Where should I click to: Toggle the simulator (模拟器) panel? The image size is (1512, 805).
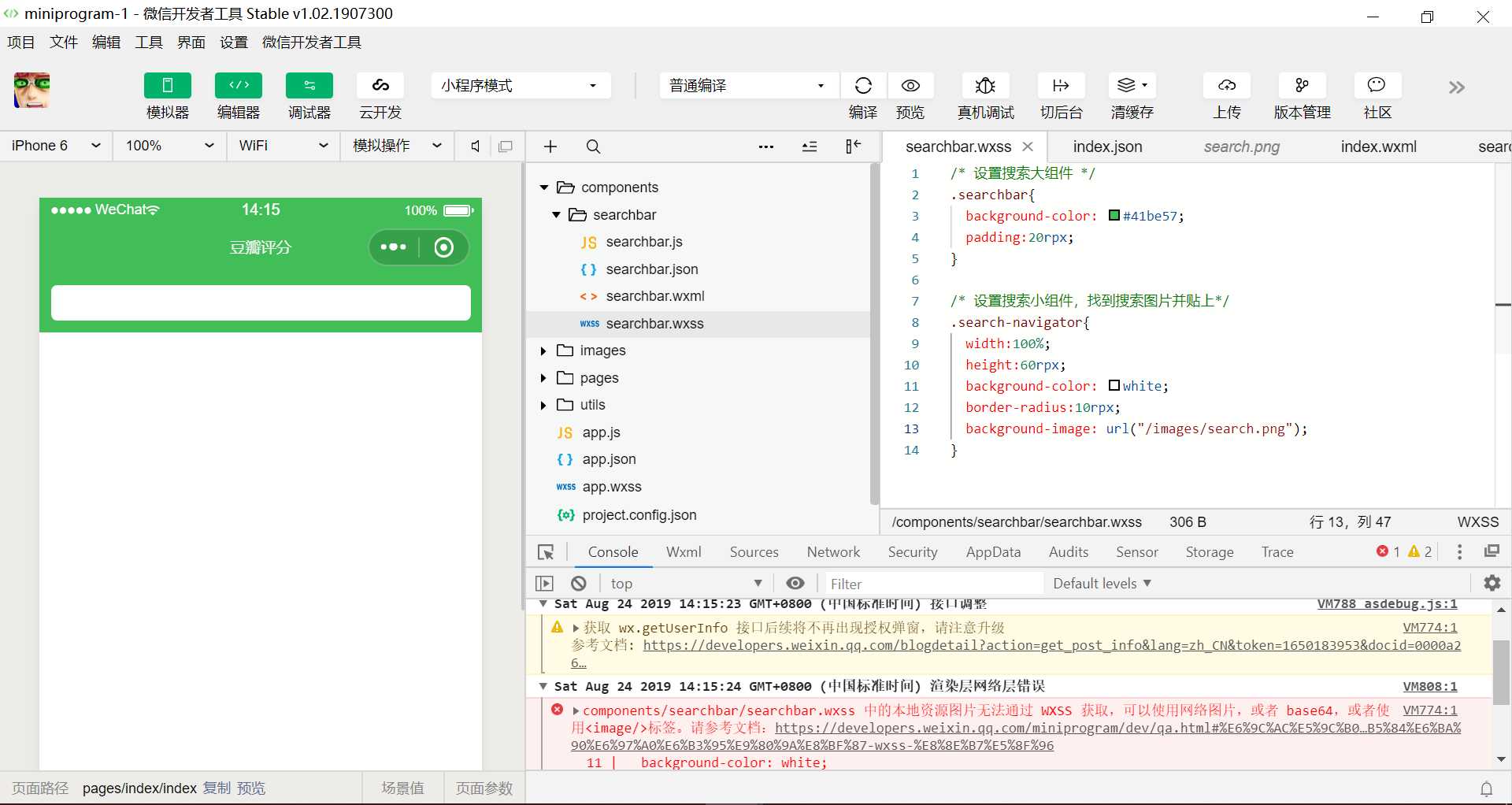point(167,86)
